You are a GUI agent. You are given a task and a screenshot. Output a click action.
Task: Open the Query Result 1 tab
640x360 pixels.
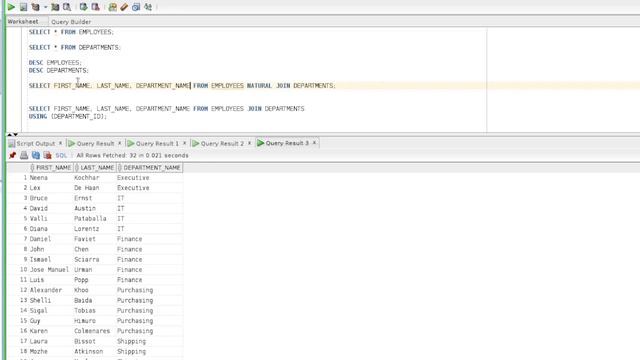pyautogui.click(x=157, y=143)
